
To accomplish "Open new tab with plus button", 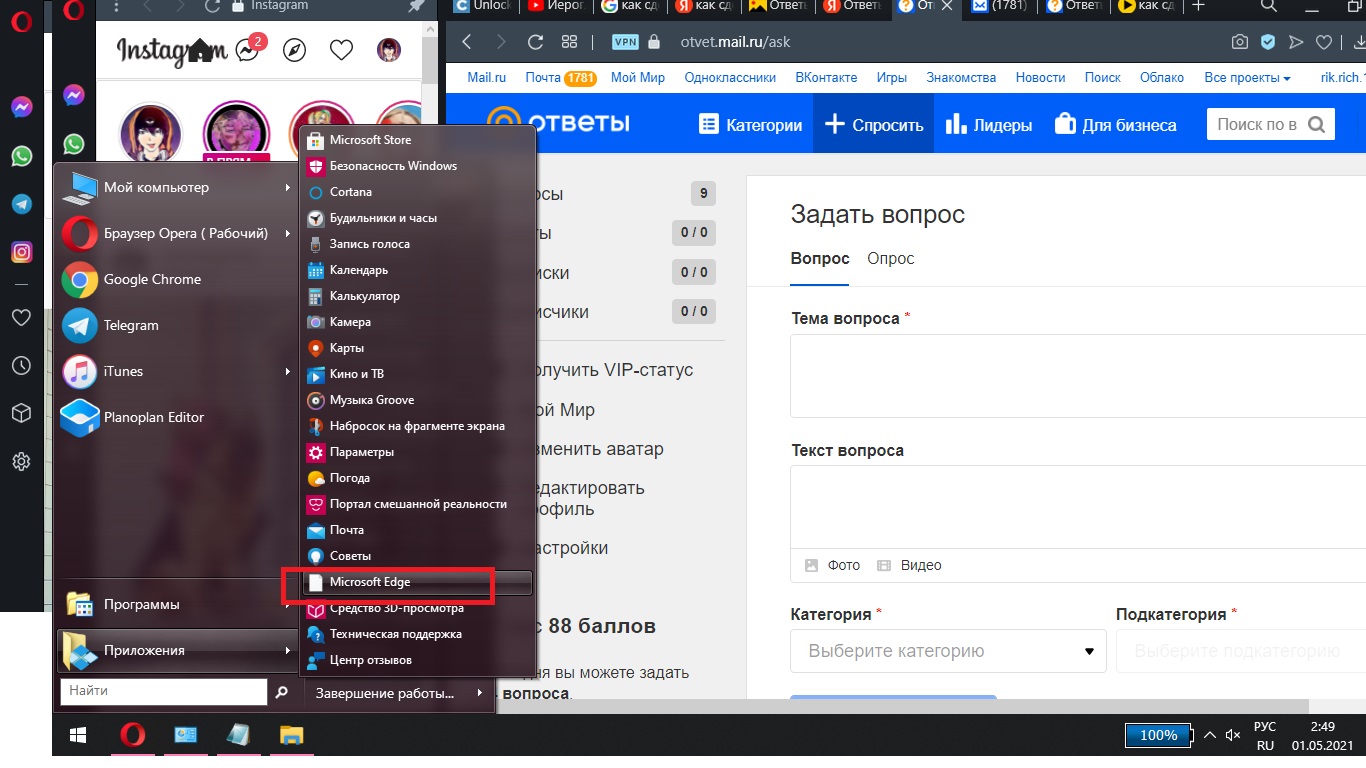I will [1199, 6].
